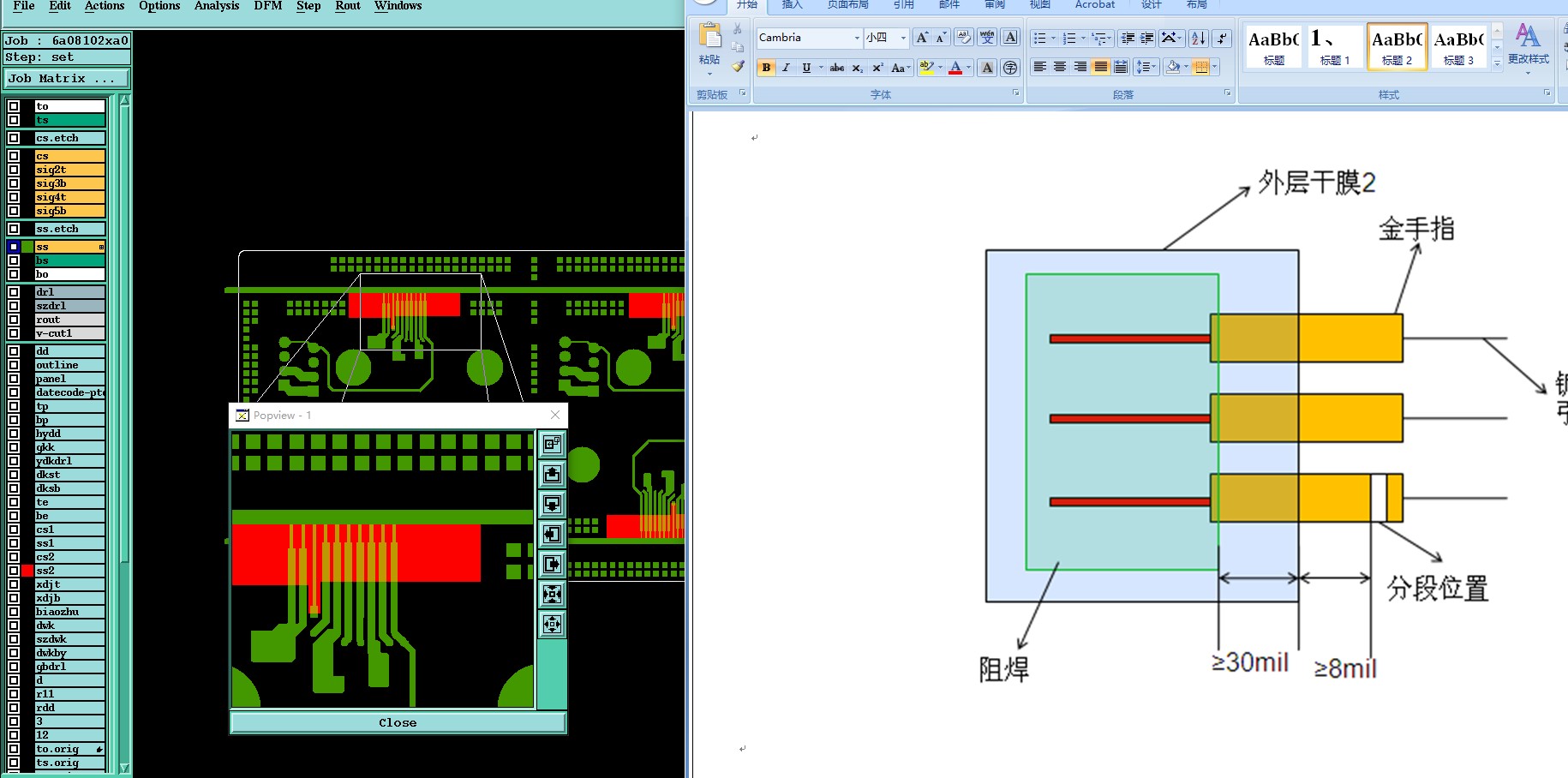Switch to the 页面布局 ribbon tab
The height and width of the screenshot is (778, 1568).
[x=847, y=5]
